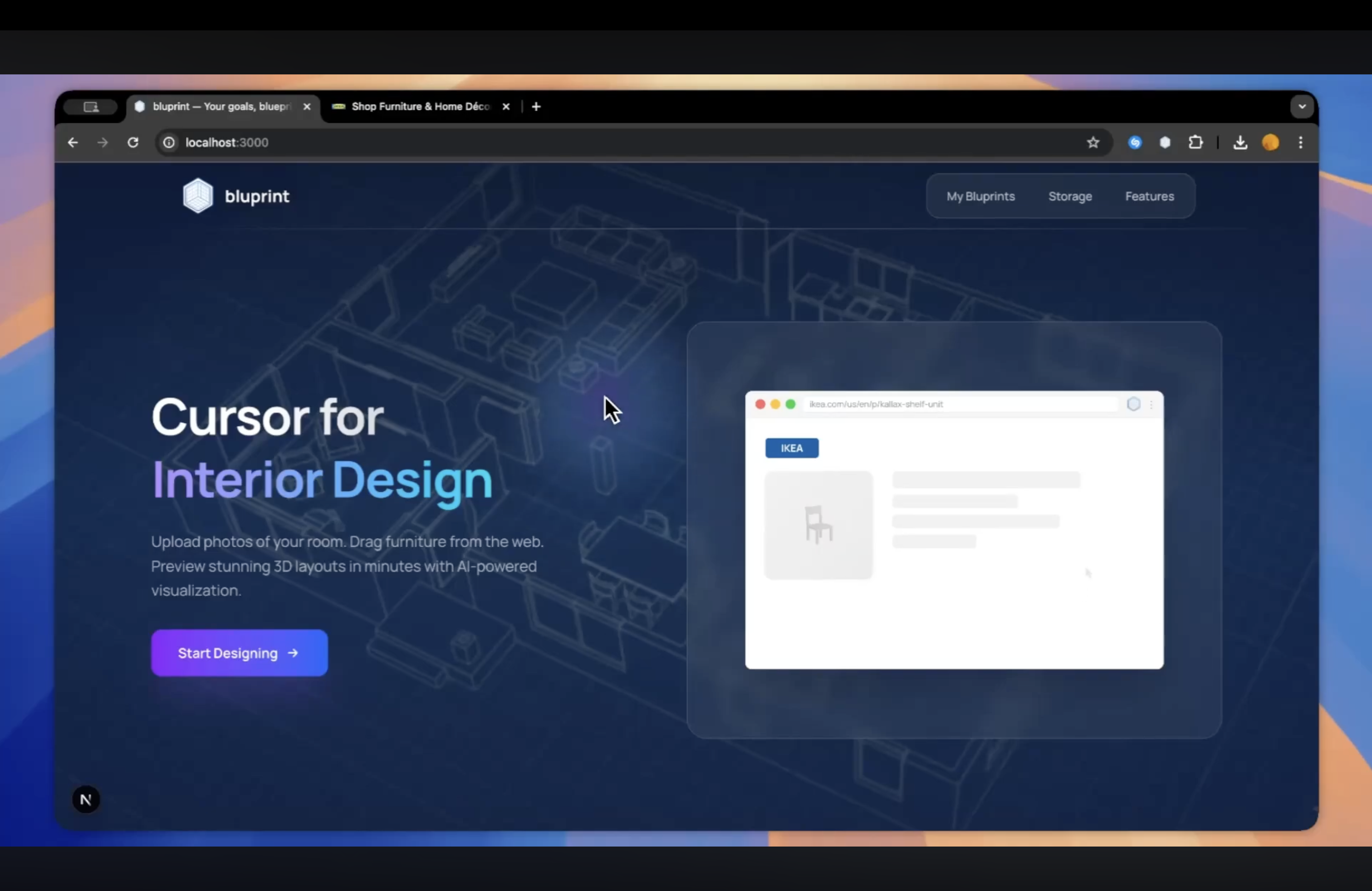Go to Storage nav link
1372x891 pixels.
1070,196
